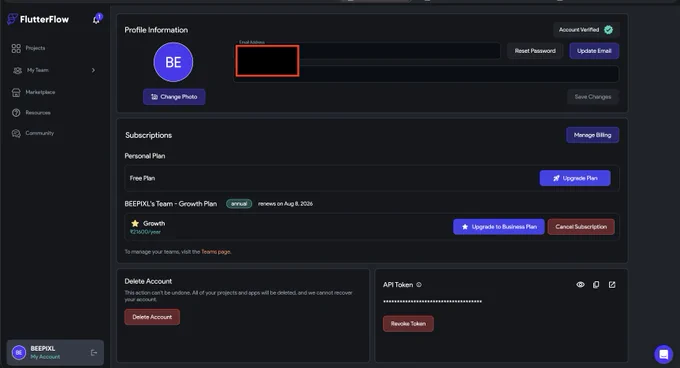Image resolution: width=680 pixels, height=368 pixels.
Task: Click the Reset Password button
Action: (x=535, y=51)
